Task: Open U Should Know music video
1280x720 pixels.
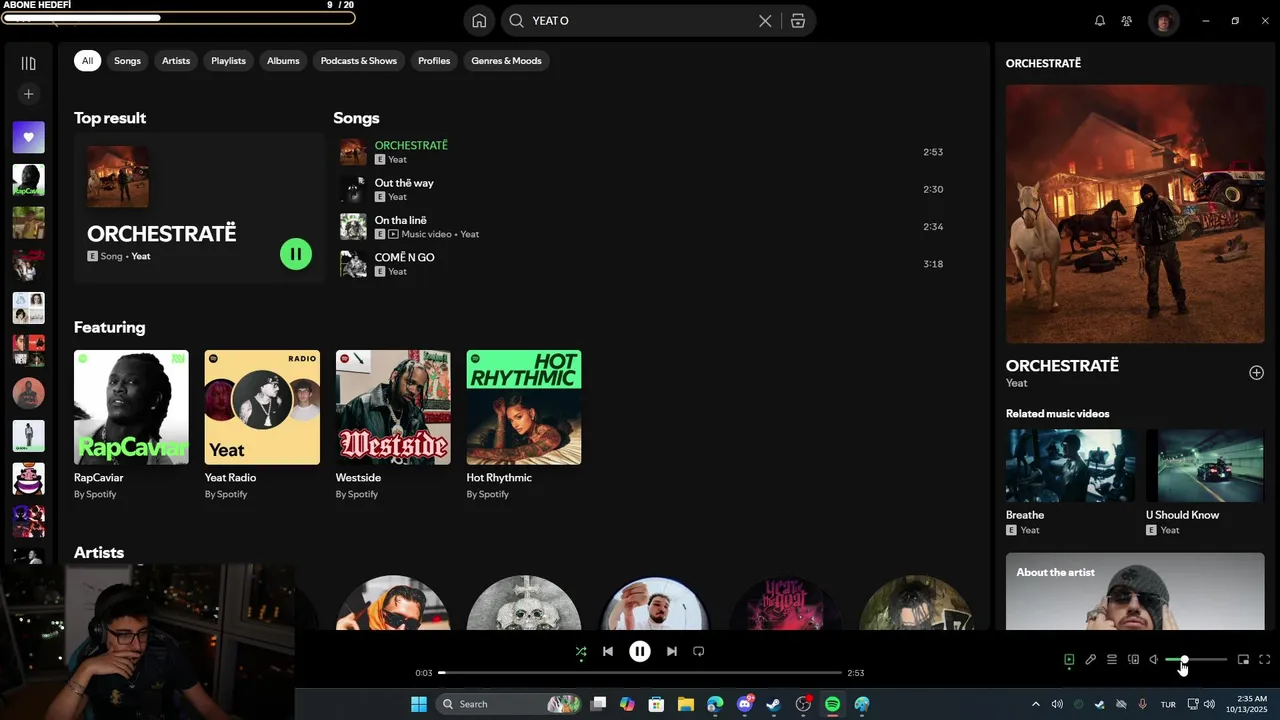Action: (x=1205, y=483)
